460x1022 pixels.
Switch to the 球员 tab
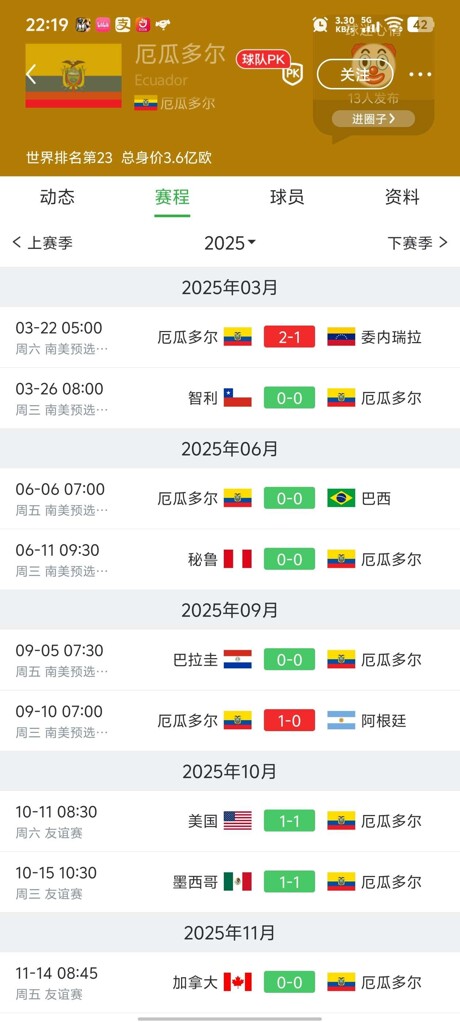(x=287, y=197)
